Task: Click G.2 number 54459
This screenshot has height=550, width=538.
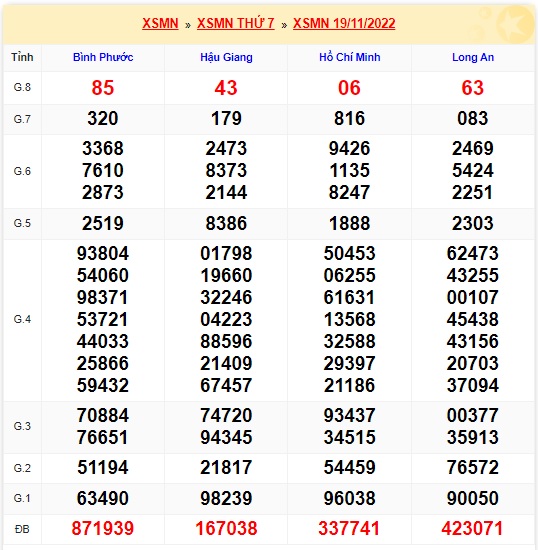Action: point(349,468)
